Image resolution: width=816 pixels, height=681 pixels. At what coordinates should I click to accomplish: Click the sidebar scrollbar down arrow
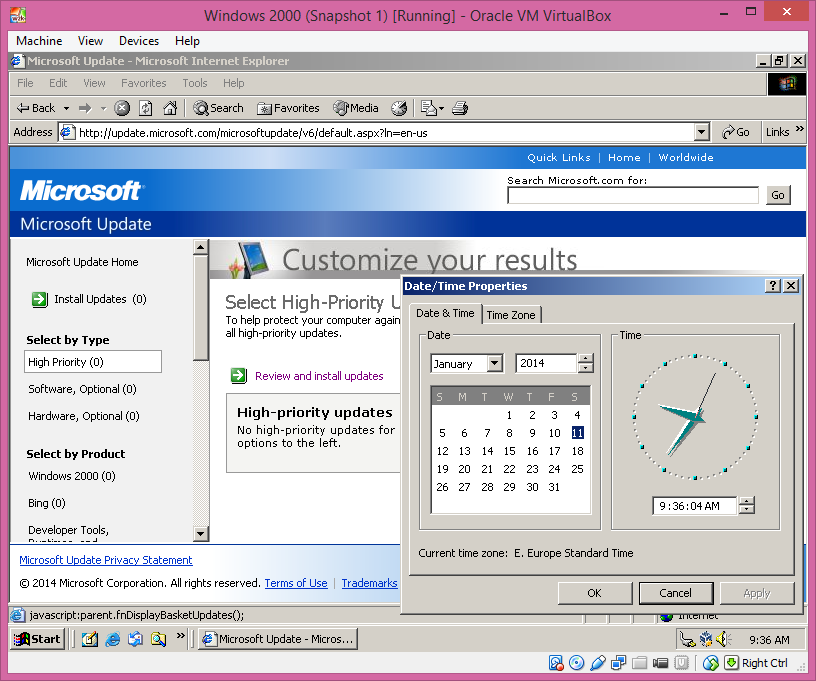[200, 533]
